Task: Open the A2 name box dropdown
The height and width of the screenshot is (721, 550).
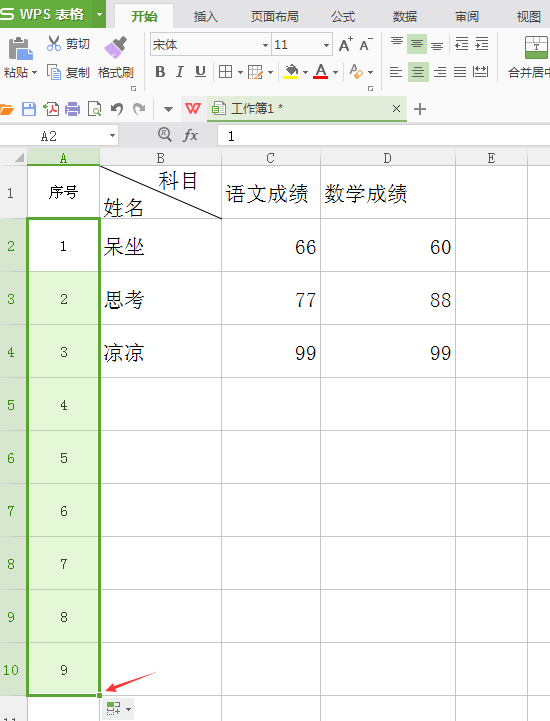Action: pyautogui.click(x=112, y=136)
